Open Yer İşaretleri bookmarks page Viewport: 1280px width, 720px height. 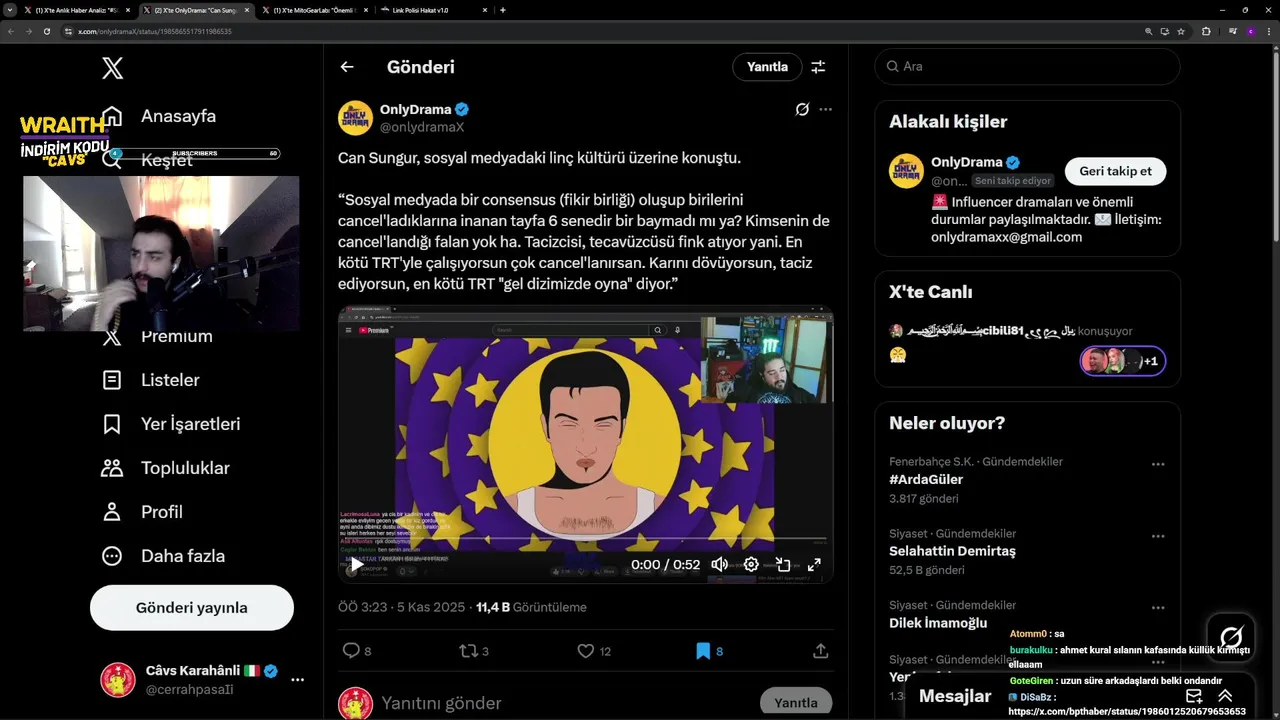pos(170,424)
